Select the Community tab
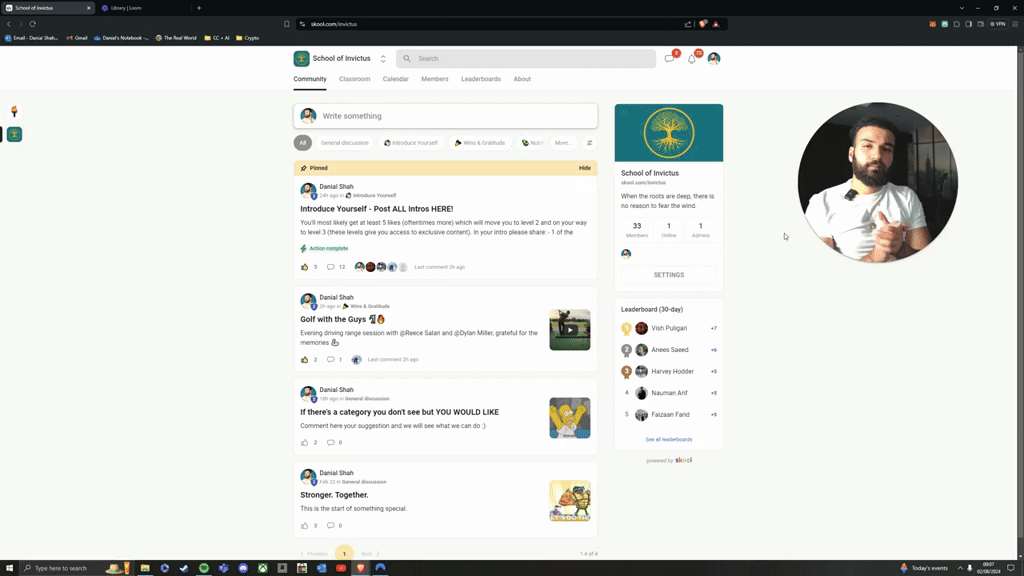 [x=310, y=79]
